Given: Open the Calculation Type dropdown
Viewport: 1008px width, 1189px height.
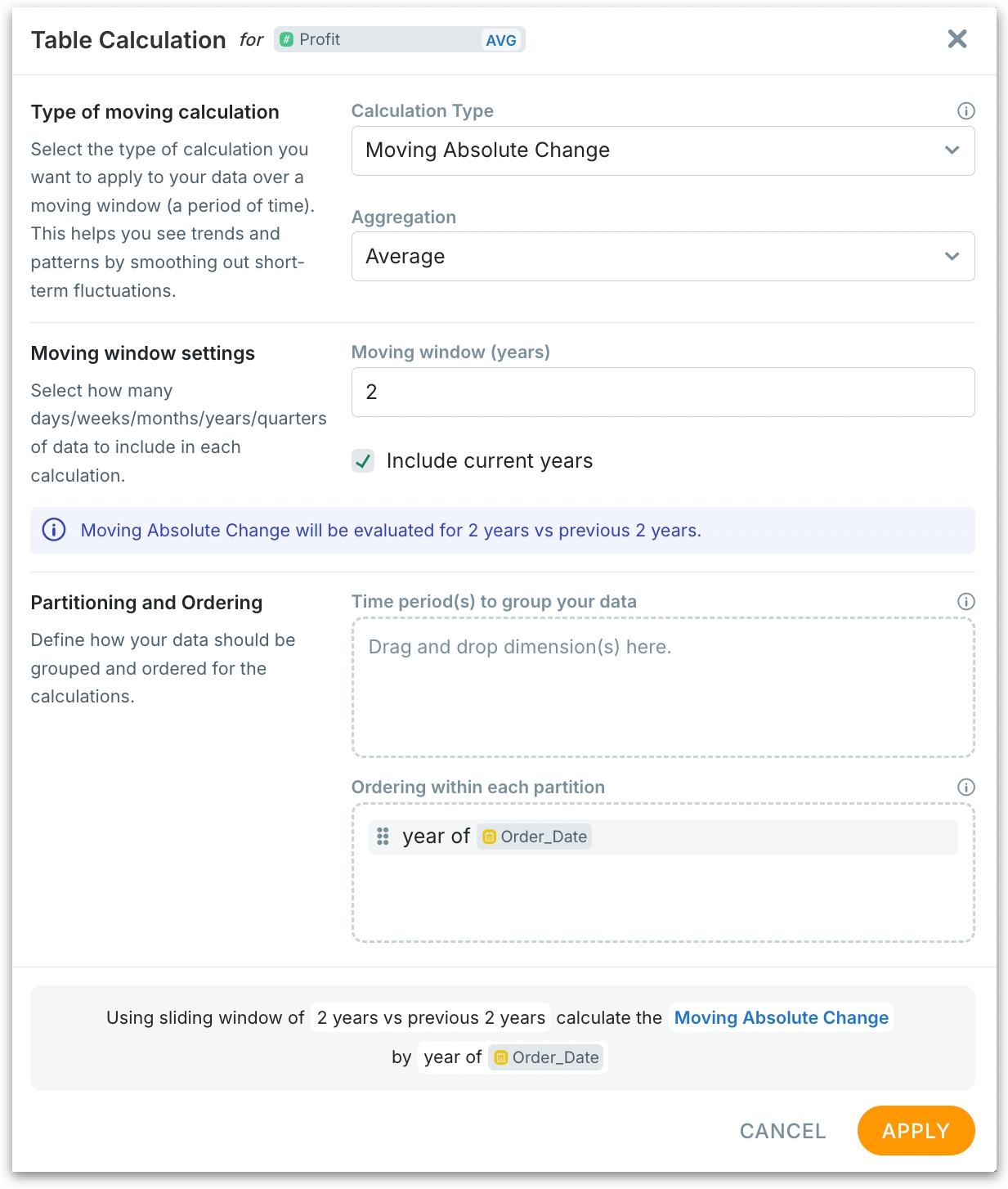Looking at the screenshot, I should pos(662,150).
